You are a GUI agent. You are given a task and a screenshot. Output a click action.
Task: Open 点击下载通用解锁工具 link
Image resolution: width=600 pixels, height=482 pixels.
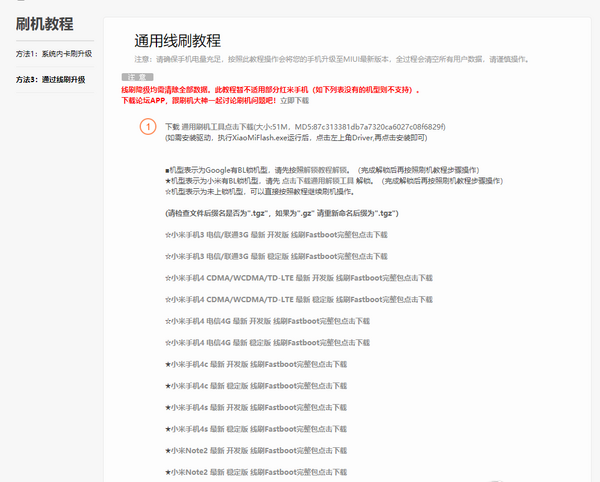coord(318,181)
